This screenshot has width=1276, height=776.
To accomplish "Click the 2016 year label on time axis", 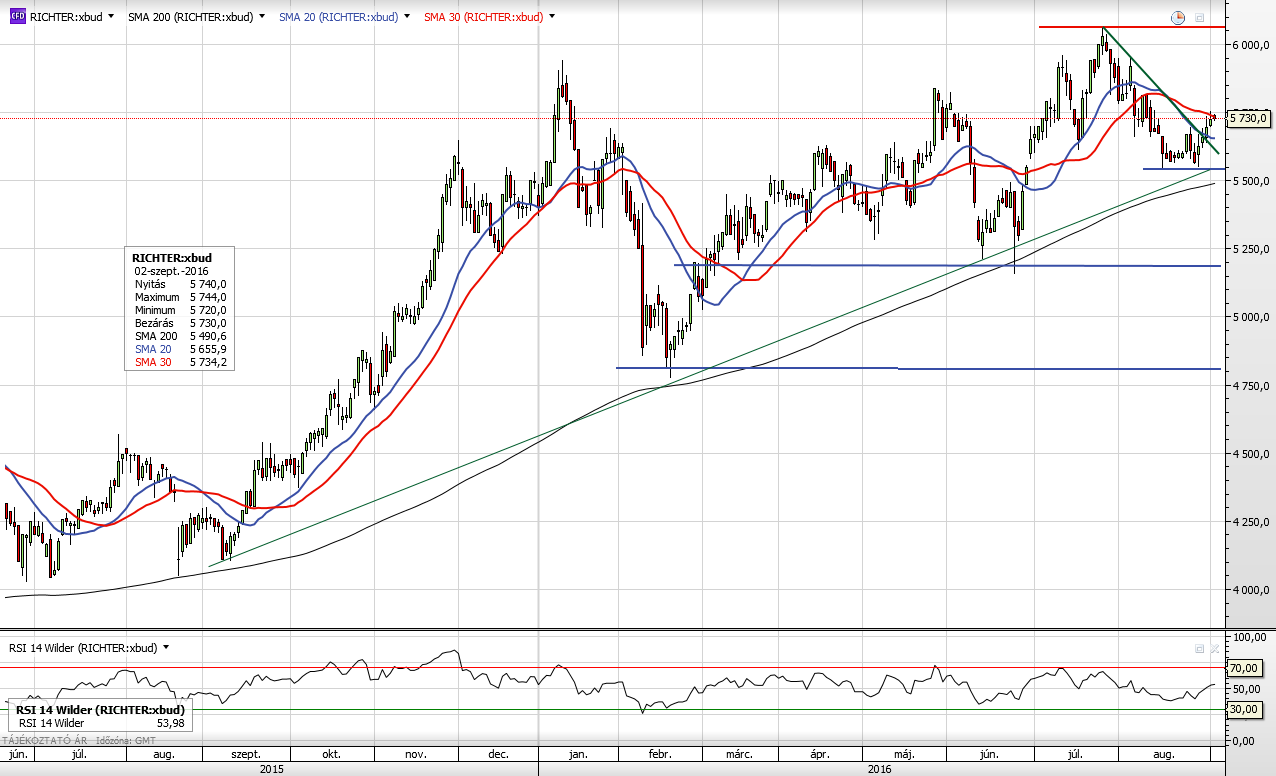I will click(x=880, y=769).
